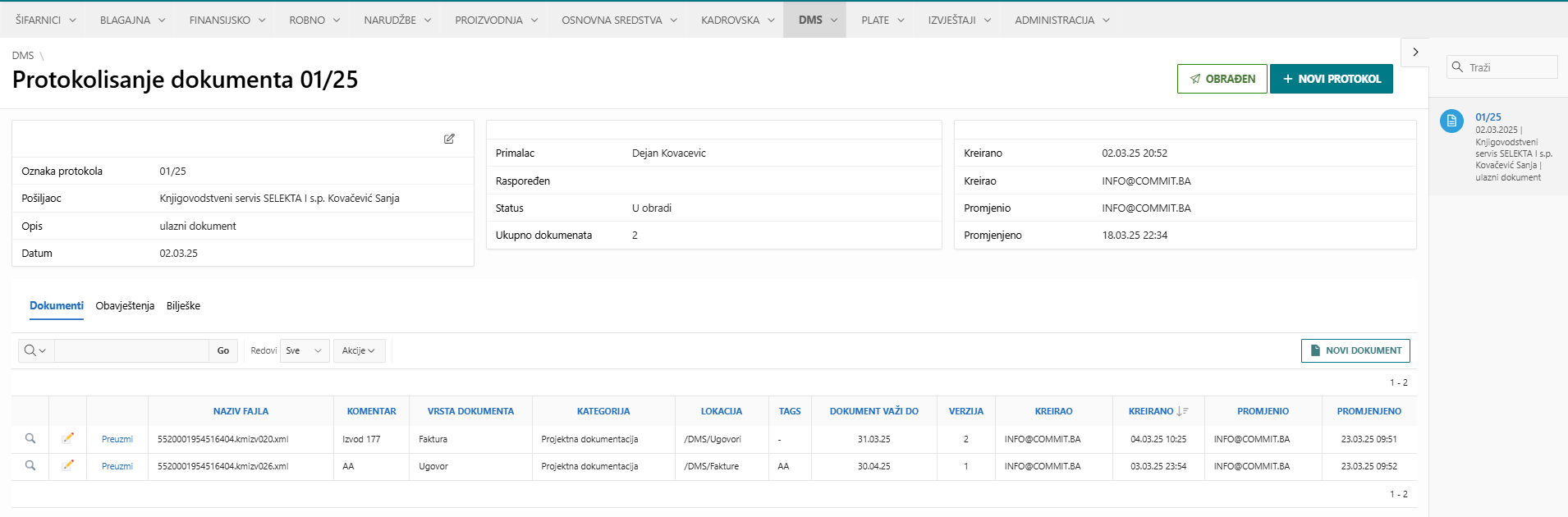The height and width of the screenshot is (517, 1568).
Task: Expand the ROBNO menu
Action: [x=314, y=20]
